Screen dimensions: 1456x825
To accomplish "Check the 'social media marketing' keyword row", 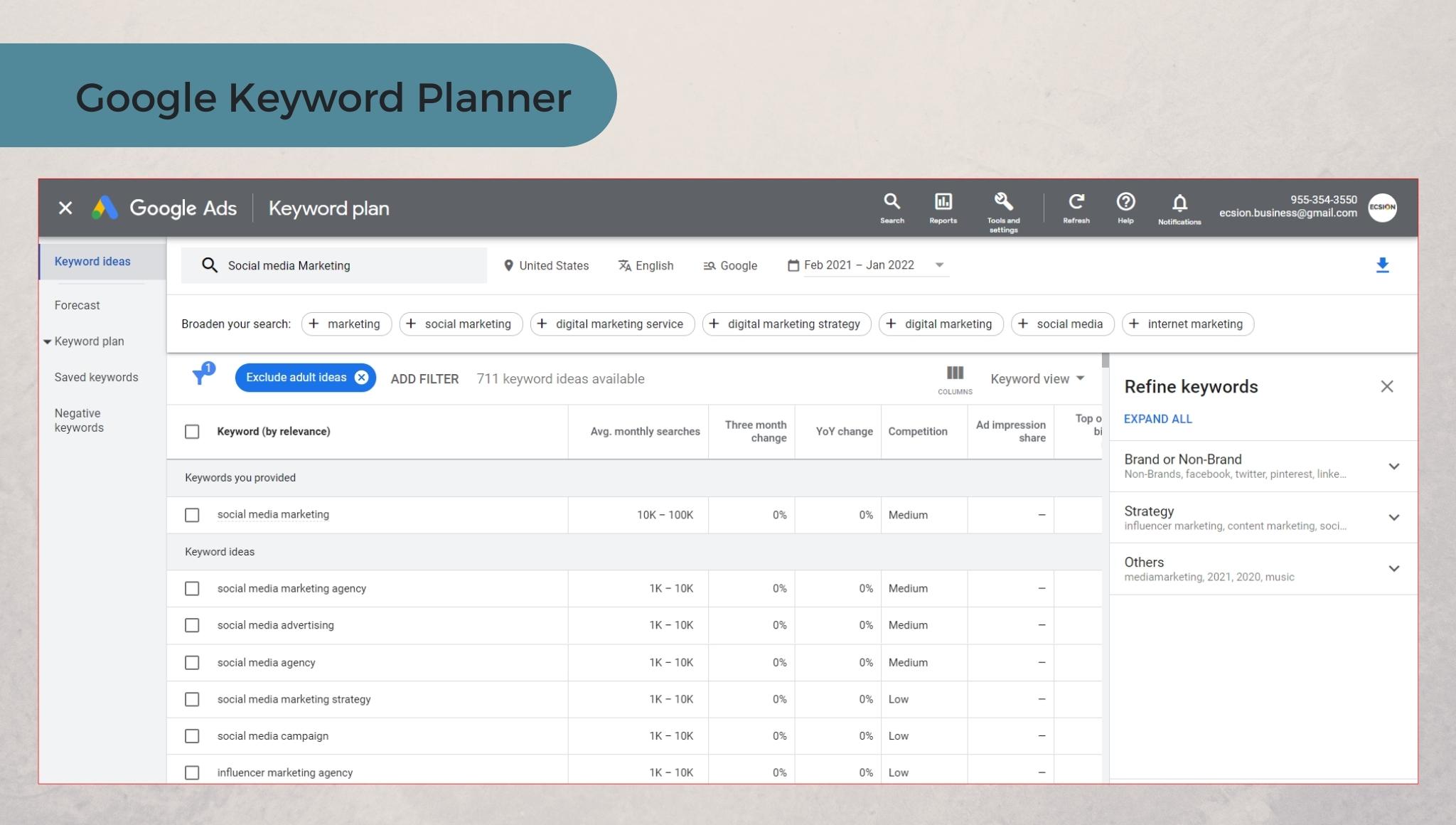I will (192, 515).
